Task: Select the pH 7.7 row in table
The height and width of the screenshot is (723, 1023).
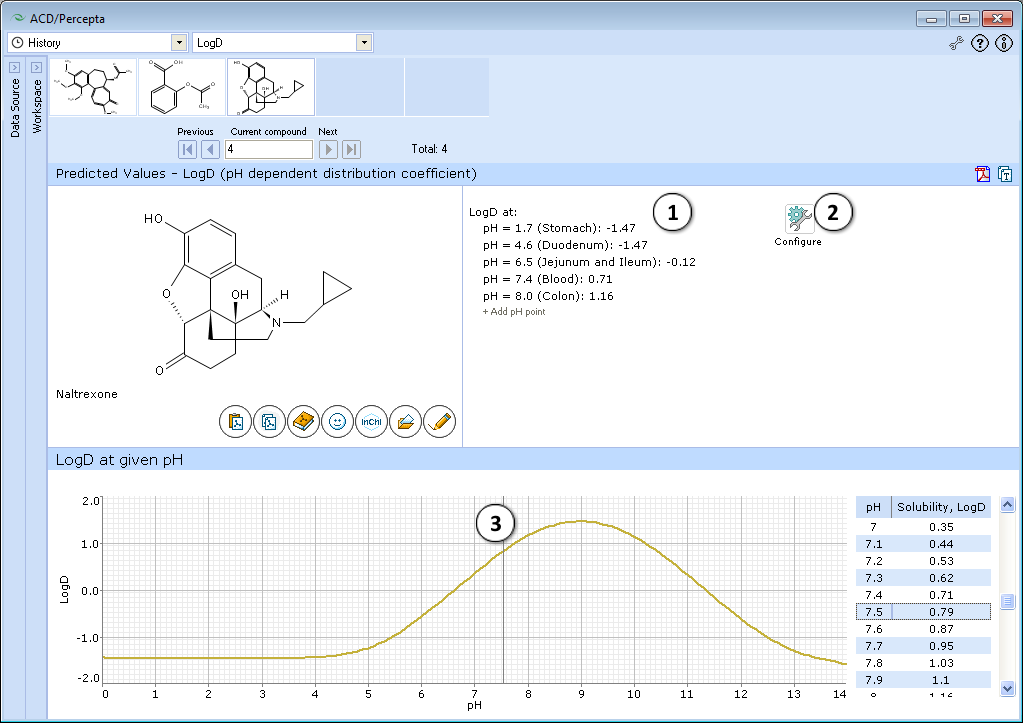Action: click(923, 646)
